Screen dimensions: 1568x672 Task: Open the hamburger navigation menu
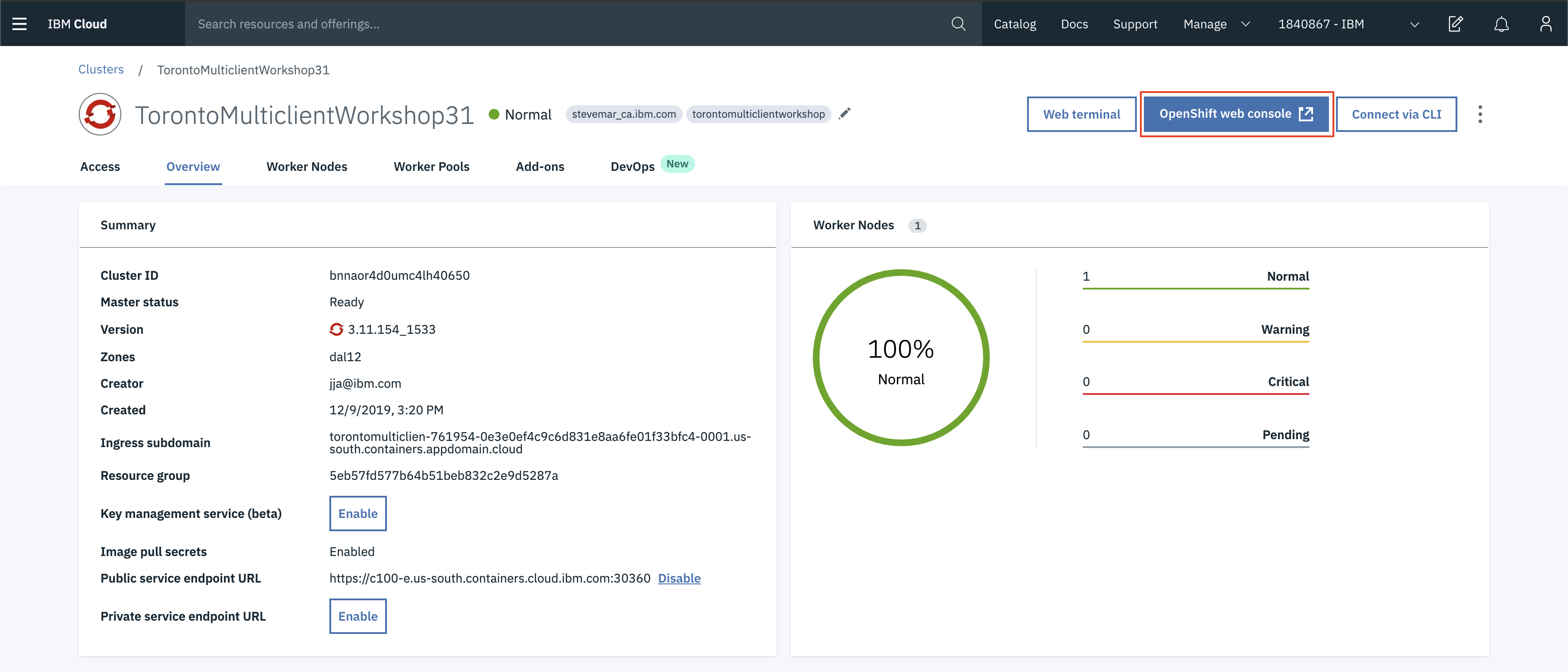(x=19, y=24)
